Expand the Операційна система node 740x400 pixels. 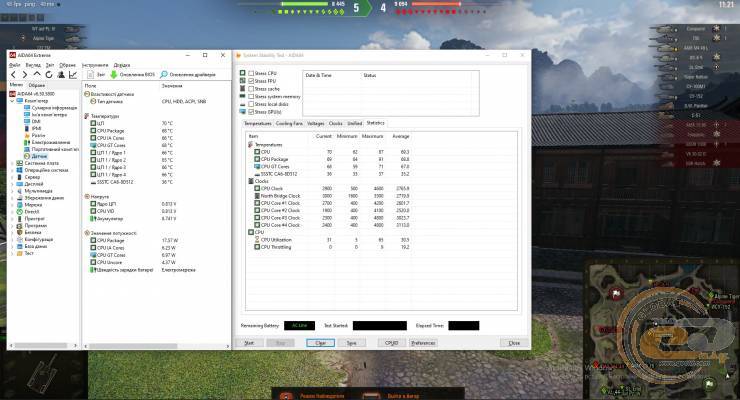[12, 170]
